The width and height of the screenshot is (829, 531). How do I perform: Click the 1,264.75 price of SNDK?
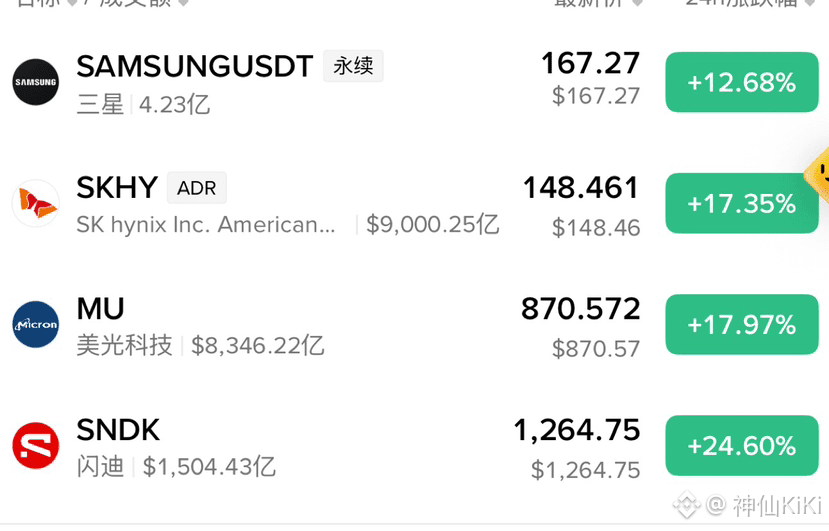pyautogui.click(x=577, y=430)
